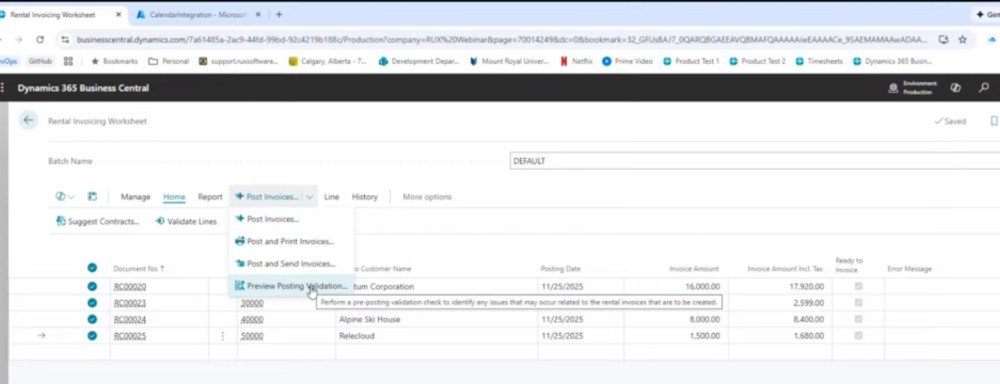Viewport: 1000px width, 384px height.
Task: Click the Error Message column header
Action: pos(909,269)
